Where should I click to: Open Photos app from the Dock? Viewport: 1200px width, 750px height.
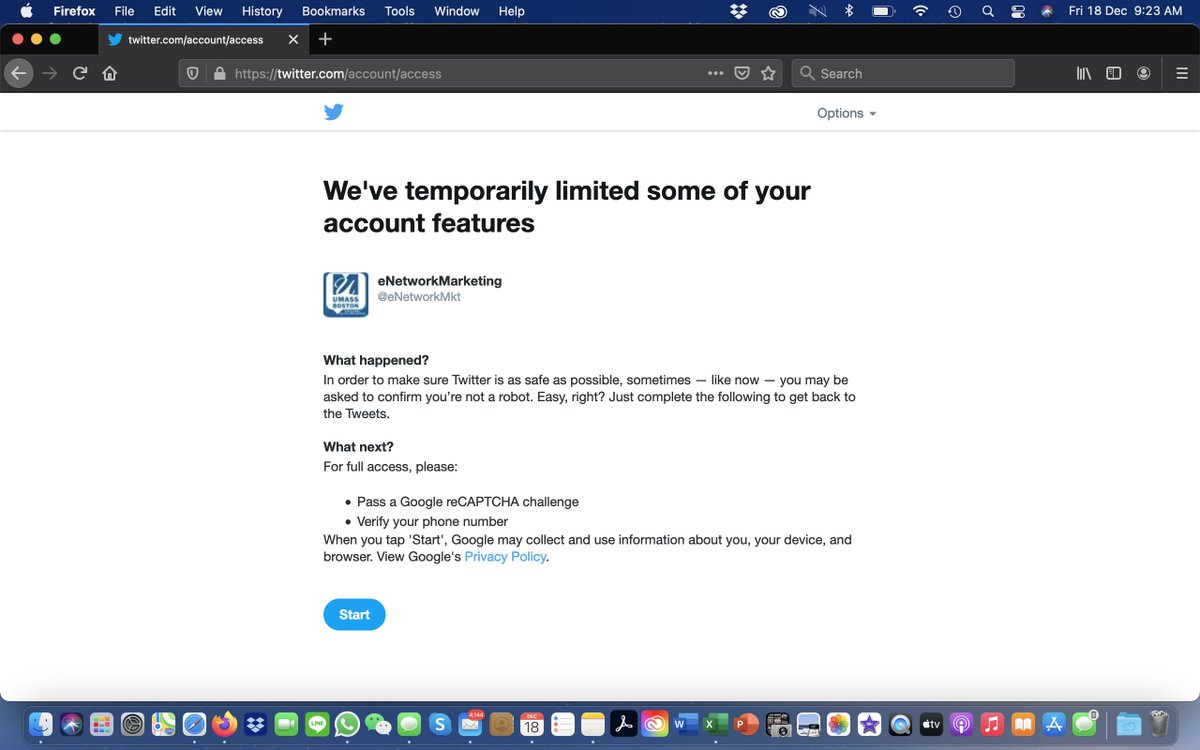point(838,723)
